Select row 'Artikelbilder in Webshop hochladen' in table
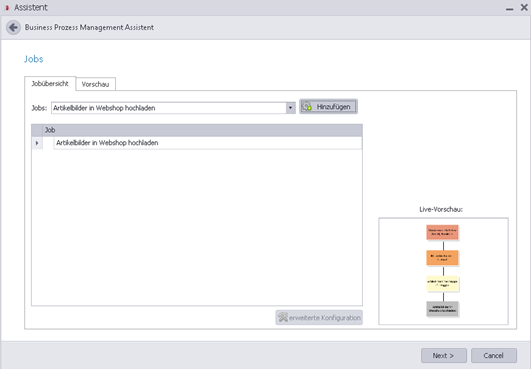The width and height of the screenshot is (531, 369). pos(207,143)
